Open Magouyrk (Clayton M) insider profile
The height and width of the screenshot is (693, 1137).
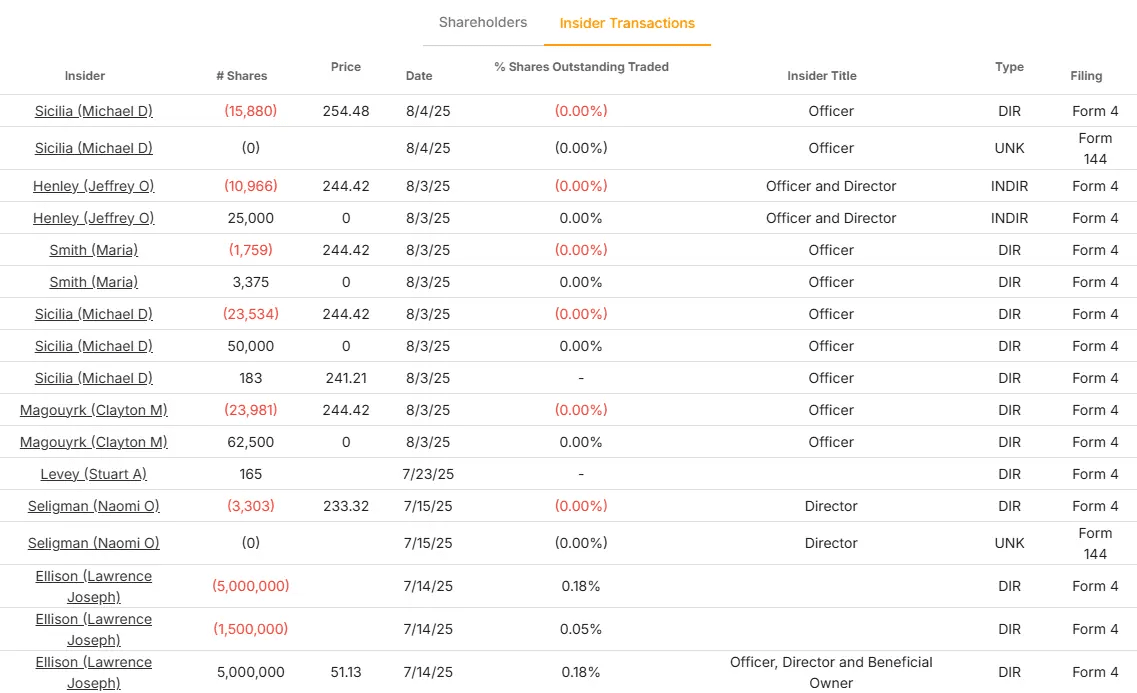93,410
